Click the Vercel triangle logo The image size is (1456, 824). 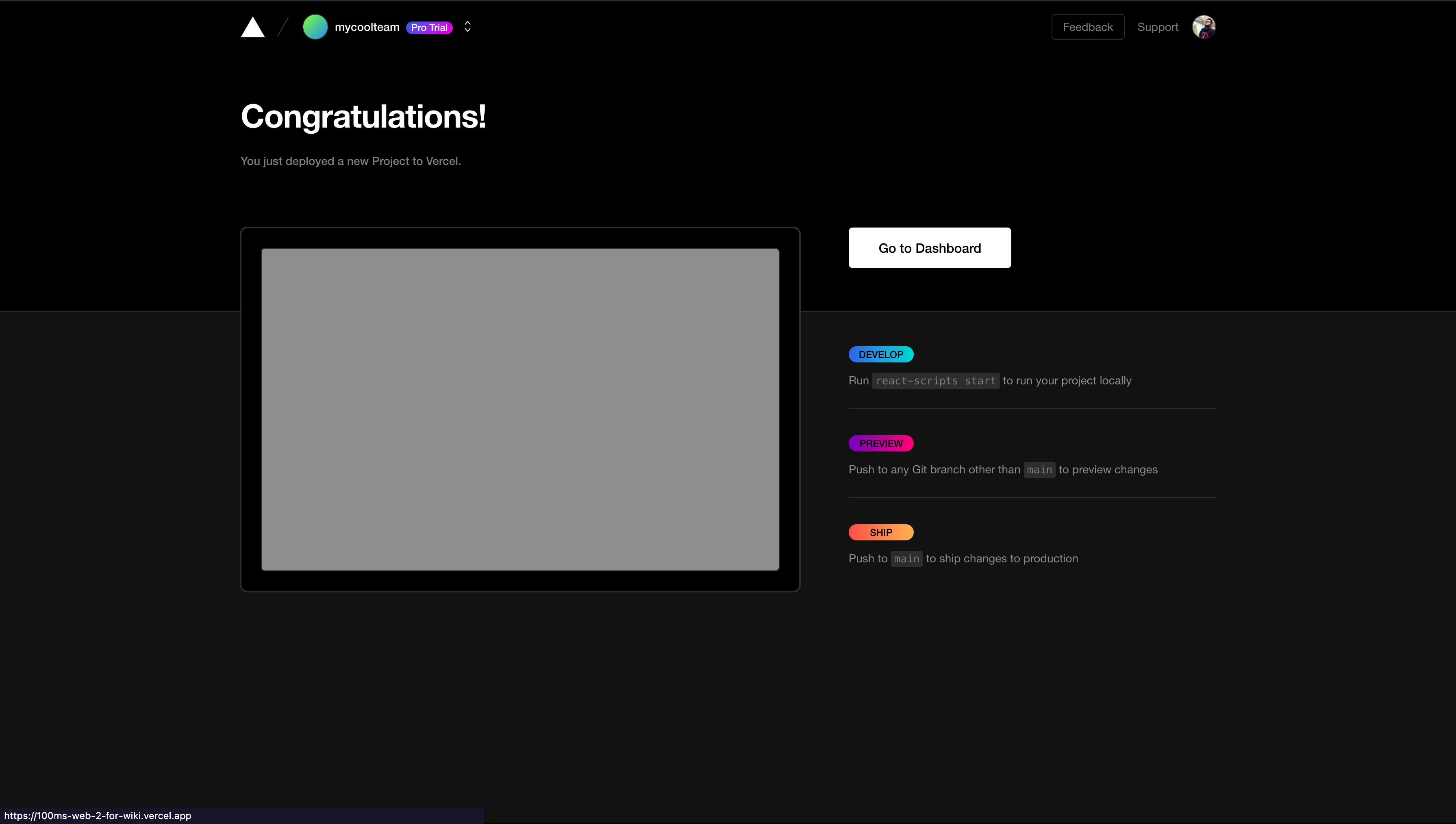click(x=252, y=27)
